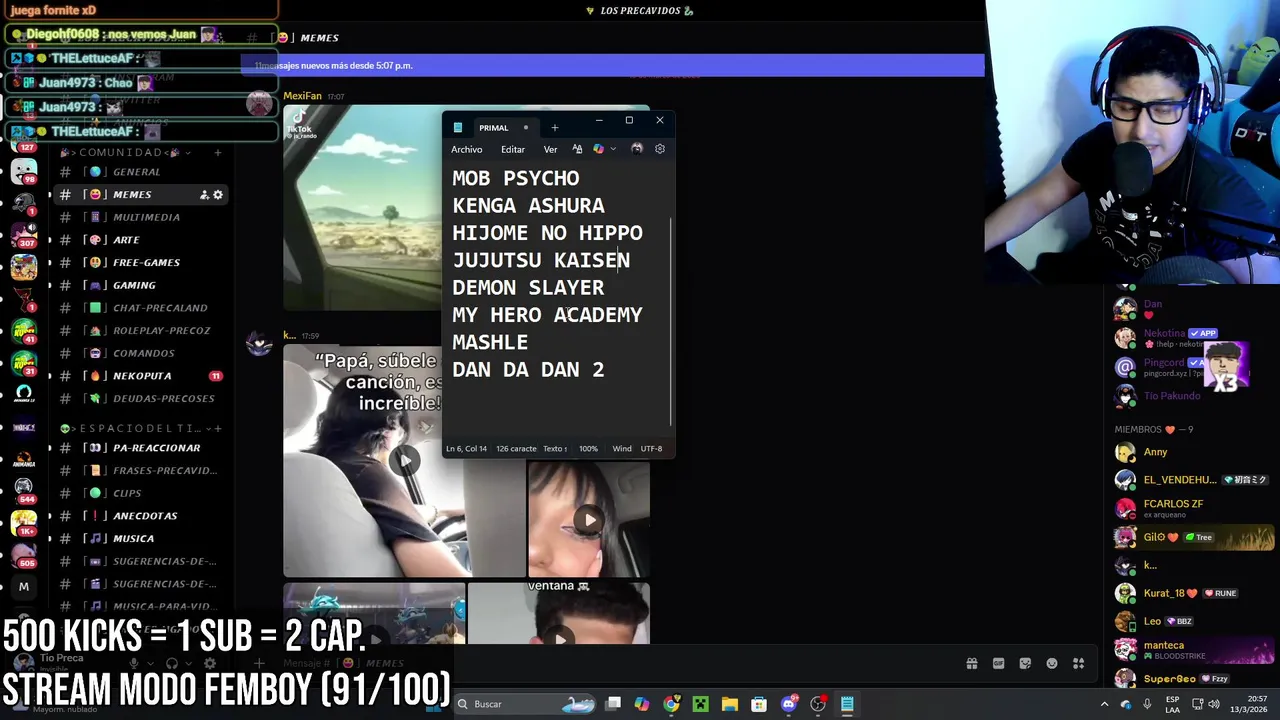Click the 'DAN DA DAN 2' line in Notepad

(528, 370)
